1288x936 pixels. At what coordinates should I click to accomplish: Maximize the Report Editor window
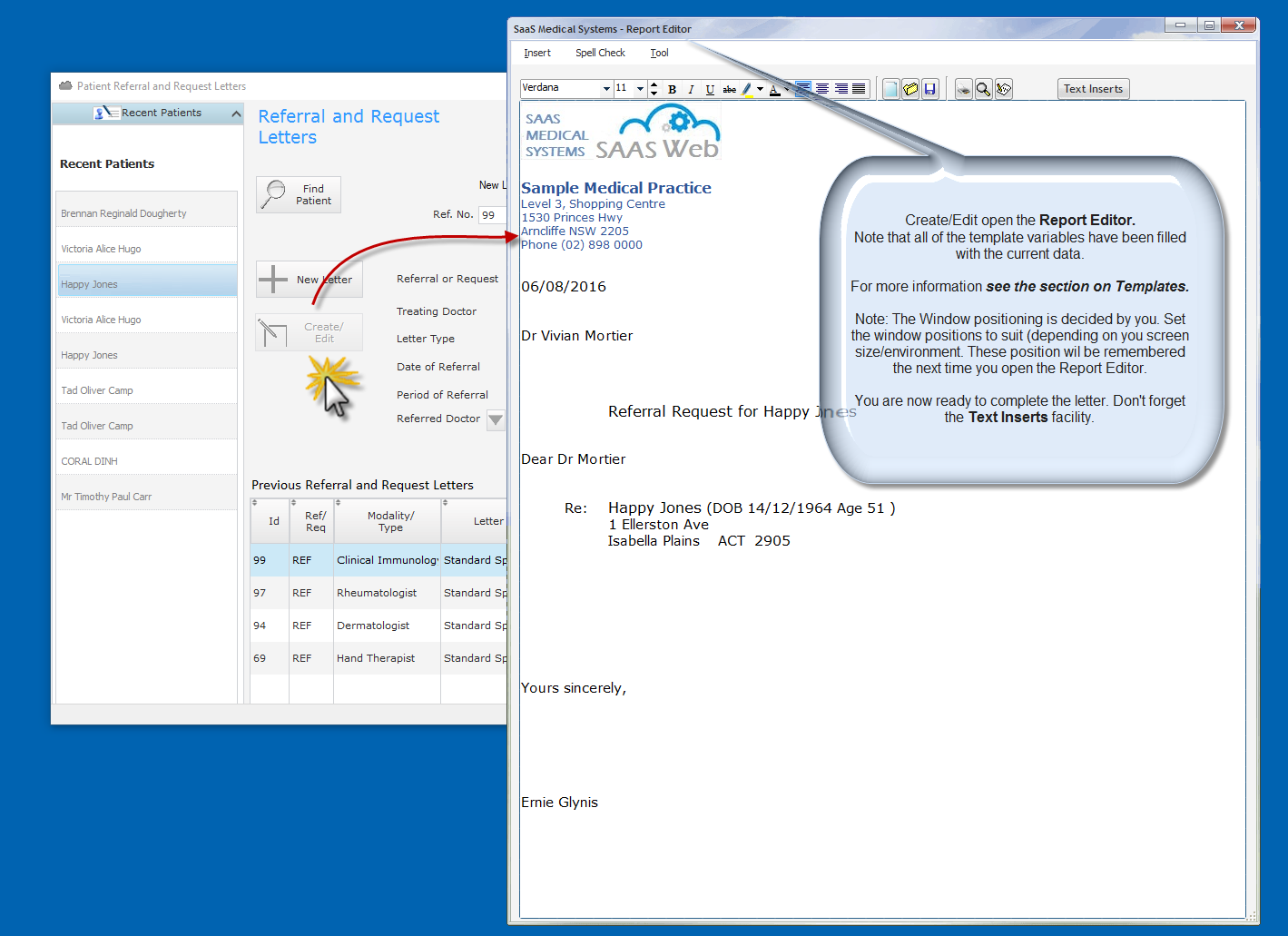pyautogui.click(x=1209, y=25)
